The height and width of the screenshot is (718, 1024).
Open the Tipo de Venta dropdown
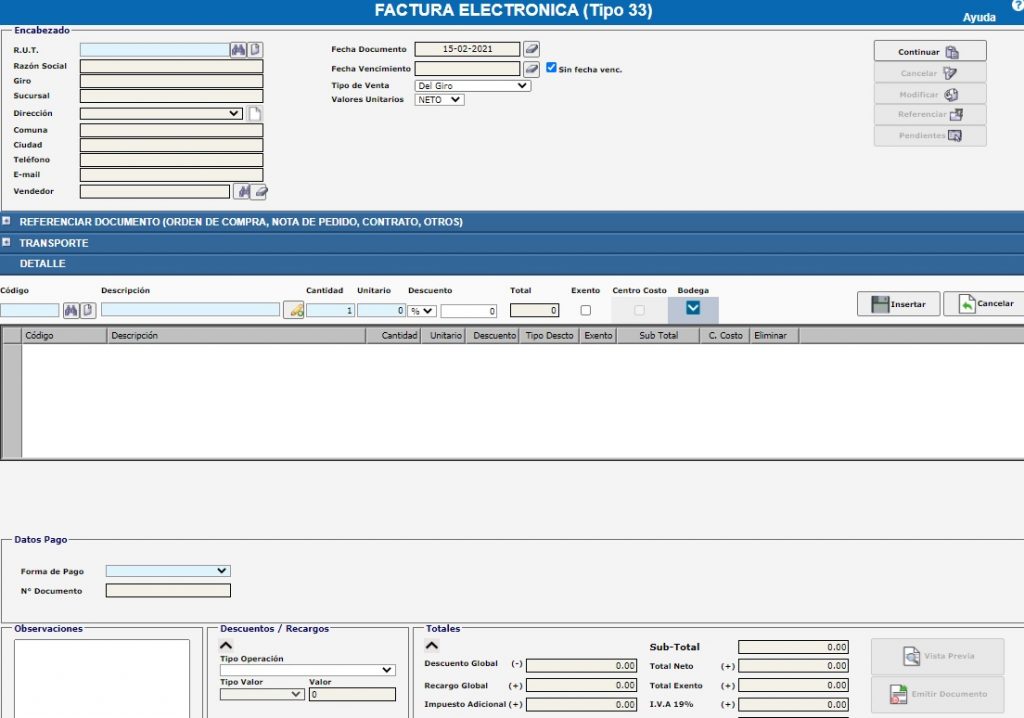point(472,86)
